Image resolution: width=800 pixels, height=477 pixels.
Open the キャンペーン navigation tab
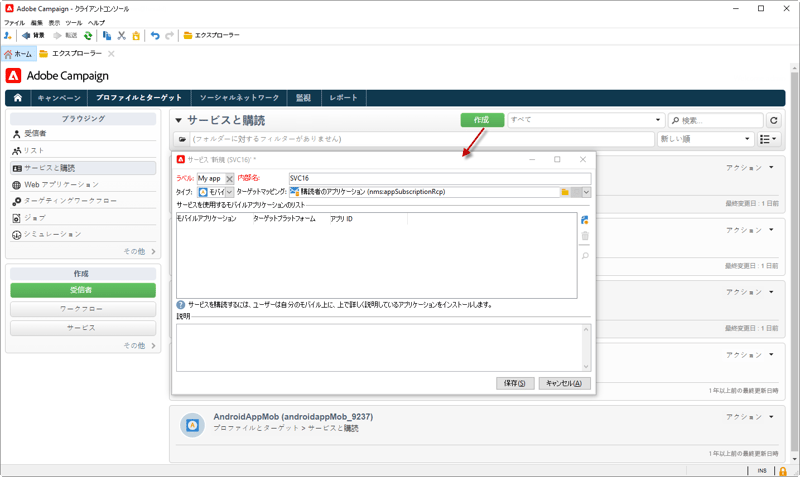(x=59, y=97)
